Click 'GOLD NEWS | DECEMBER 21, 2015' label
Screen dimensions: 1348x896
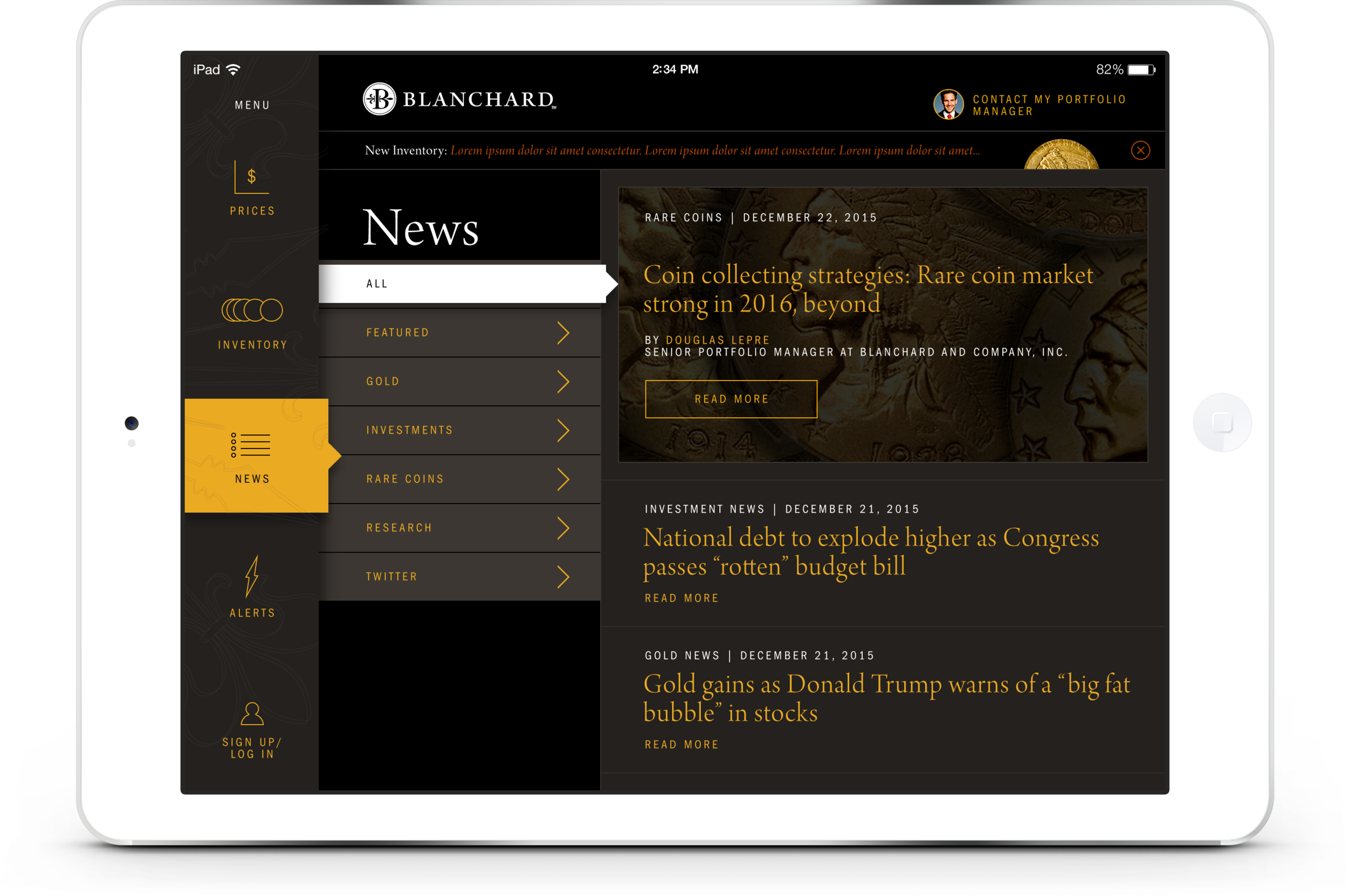point(759,656)
